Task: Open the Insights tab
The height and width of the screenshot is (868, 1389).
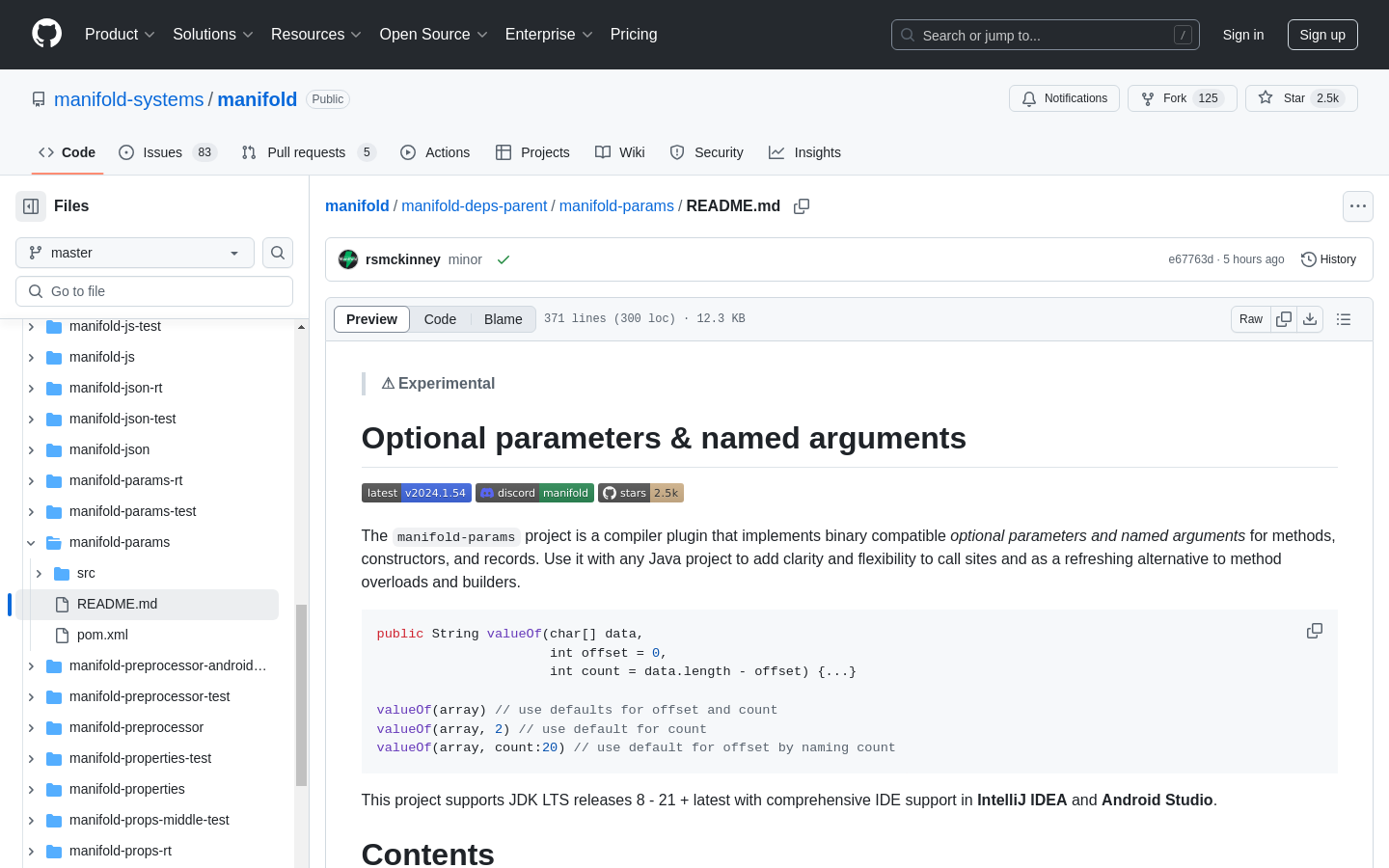Action: point(805,152)
